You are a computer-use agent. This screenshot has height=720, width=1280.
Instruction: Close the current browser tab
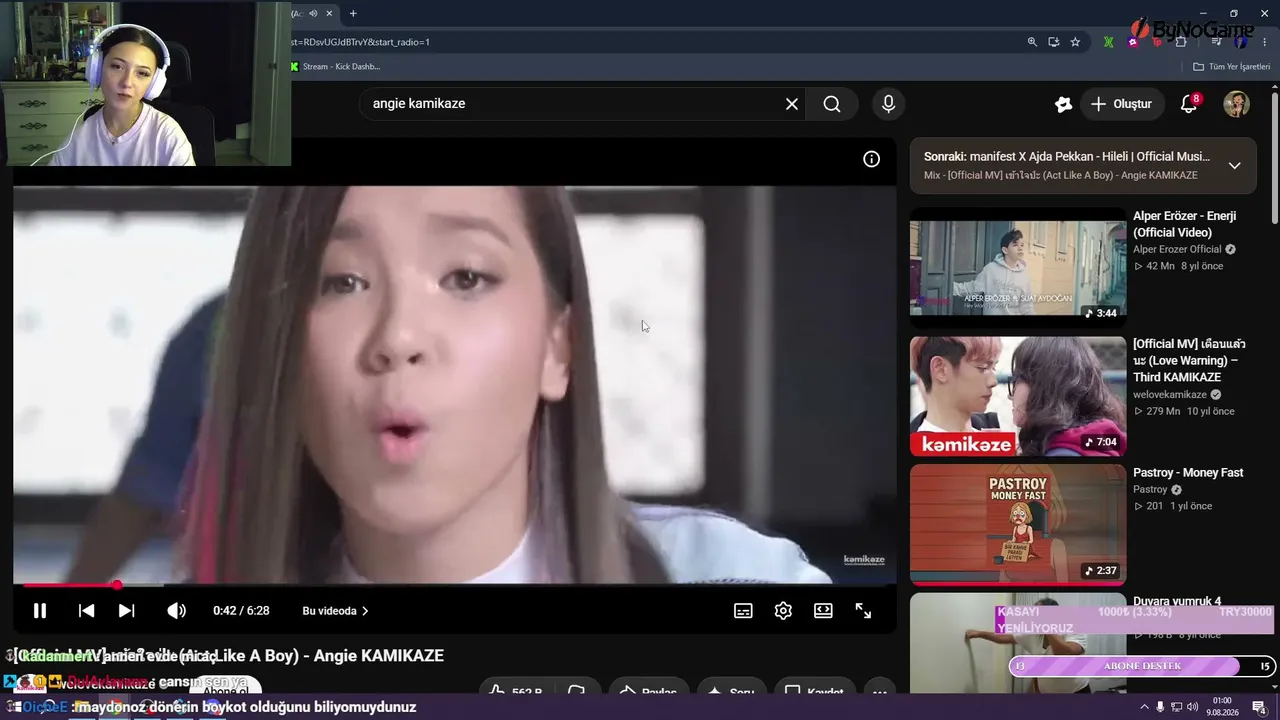tap(329, 14)
